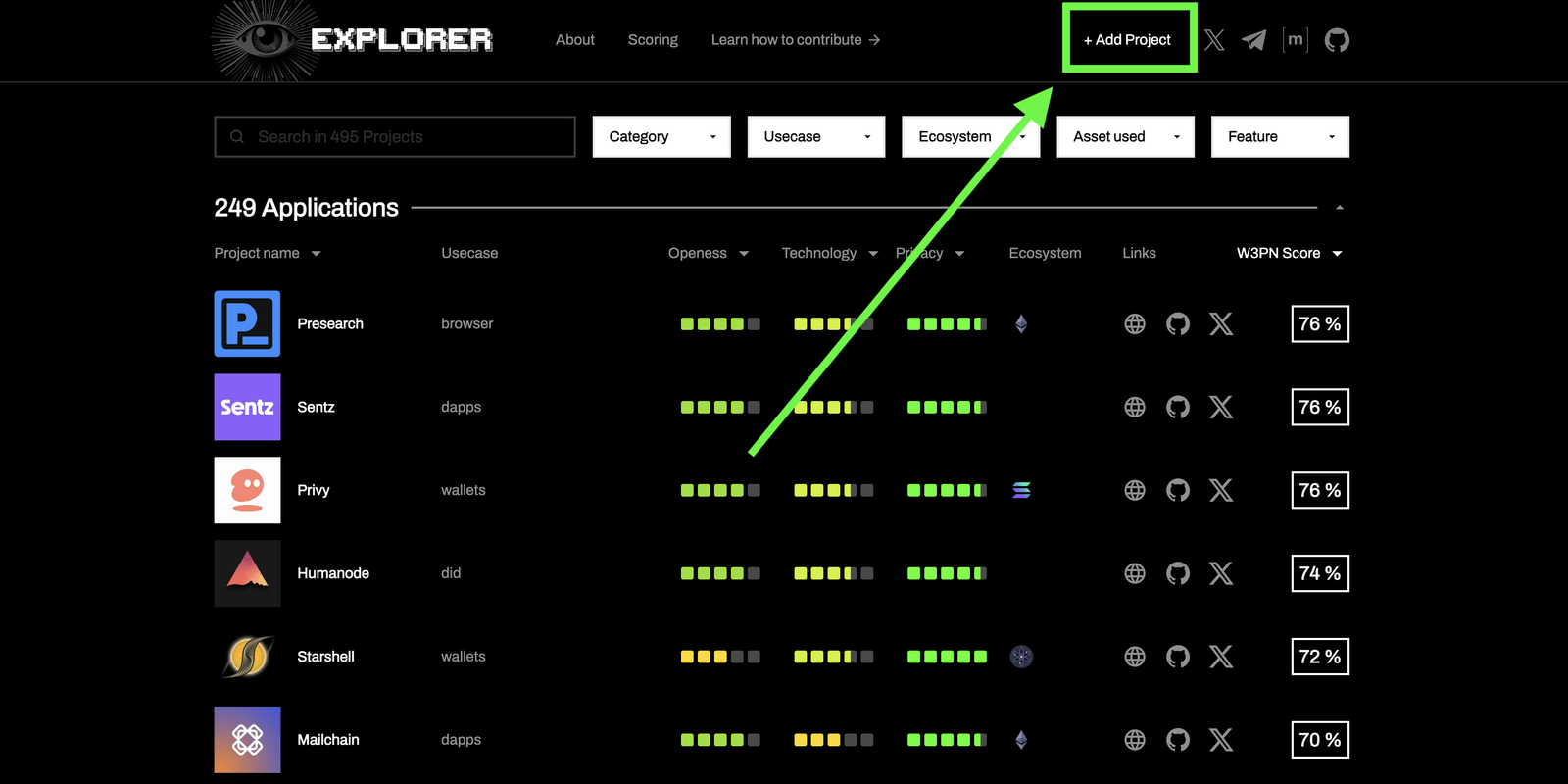Sort by W3PN Score column
Image resolution: width=1568 pixels, height=784 pixels.
(1288, 253)
